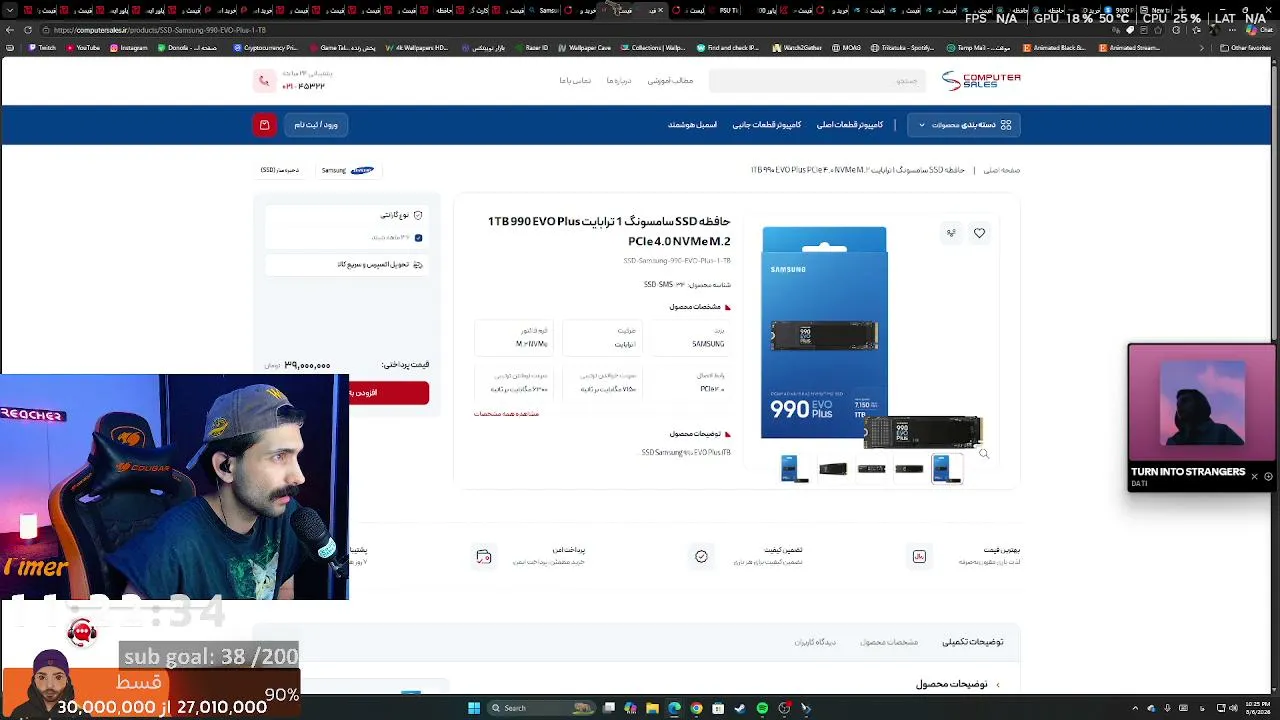Click the quality guarantee checkmark icon

(701, 556)
